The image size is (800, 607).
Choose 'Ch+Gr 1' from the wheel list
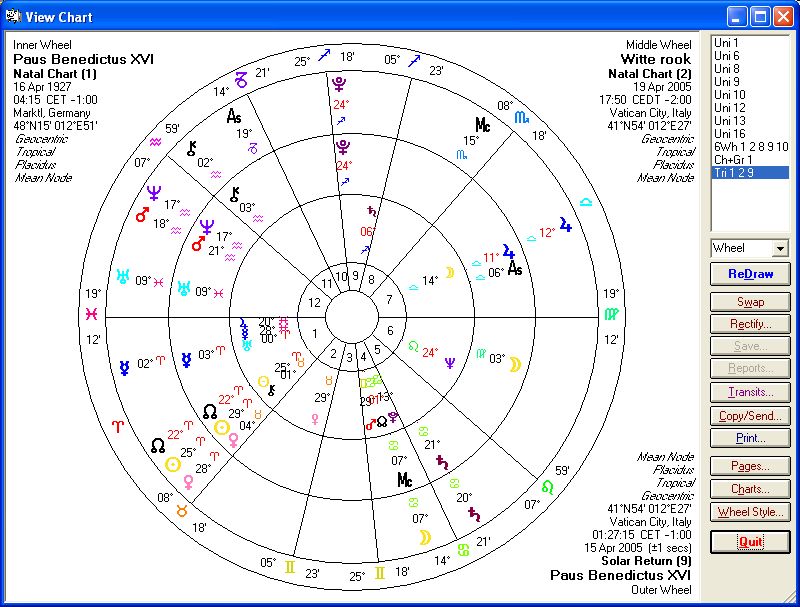(733, 160)
